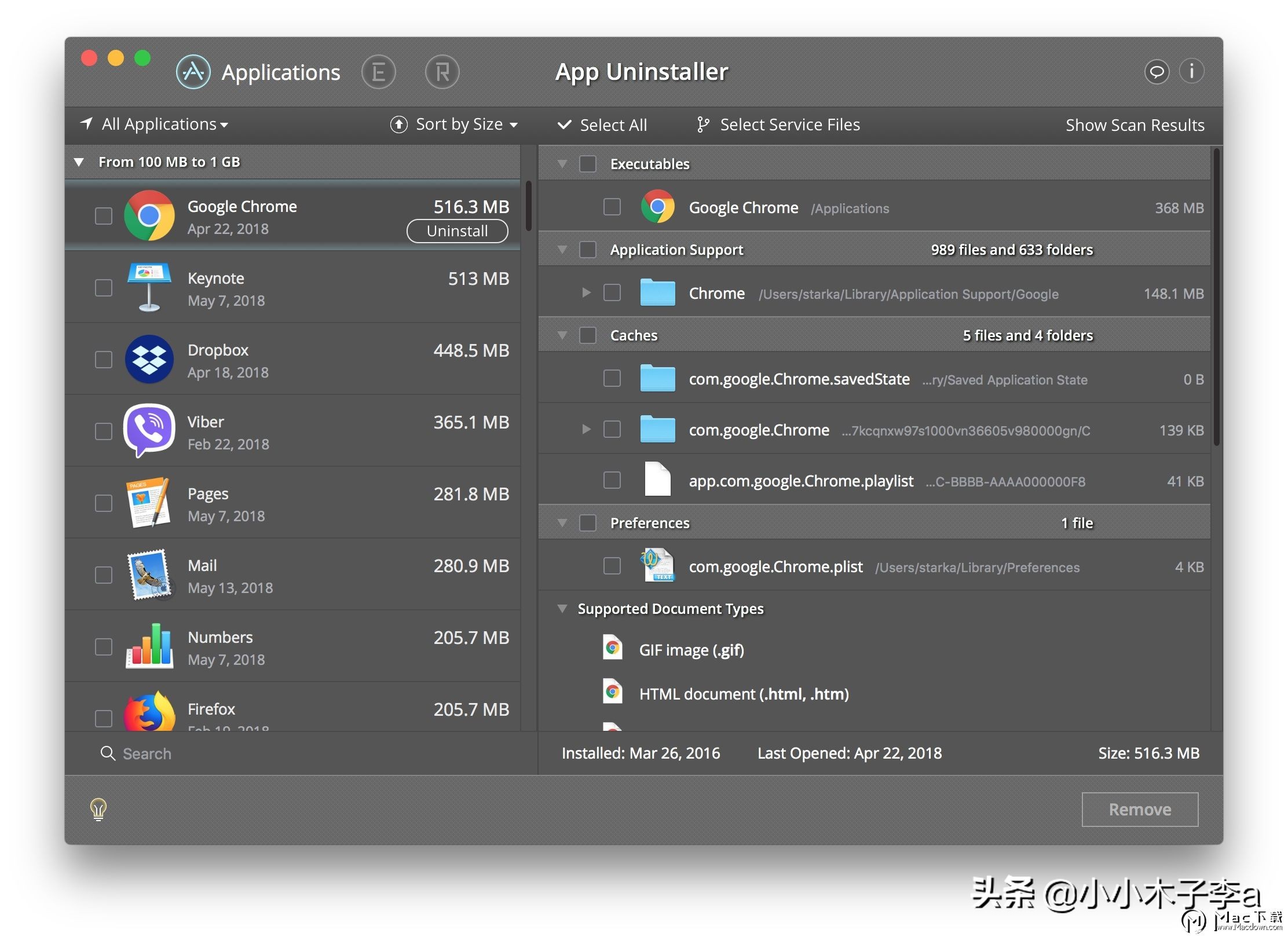
Task: Click the Applications tab icon
Action: coord(193,72)
